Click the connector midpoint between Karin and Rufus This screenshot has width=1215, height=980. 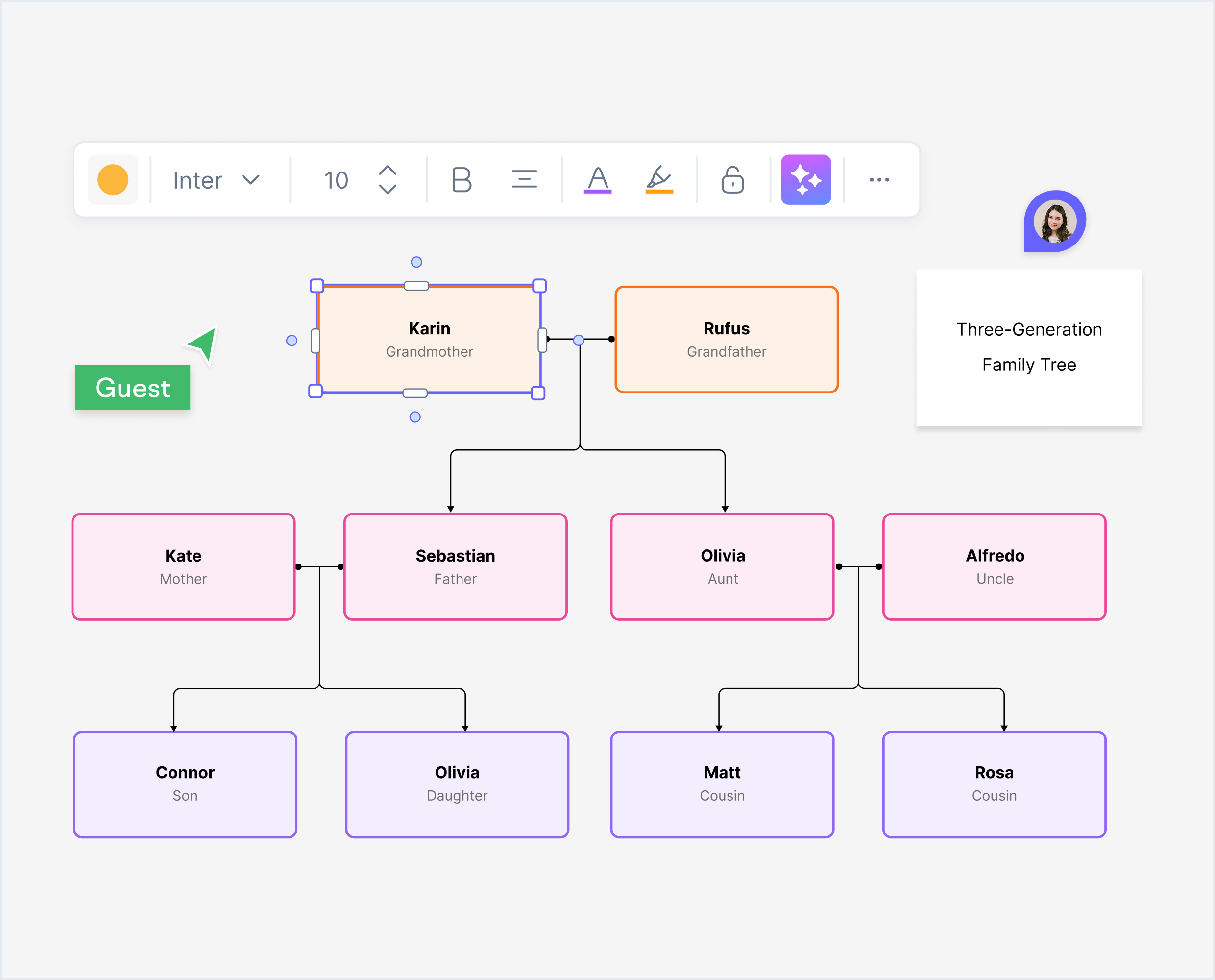579,340
